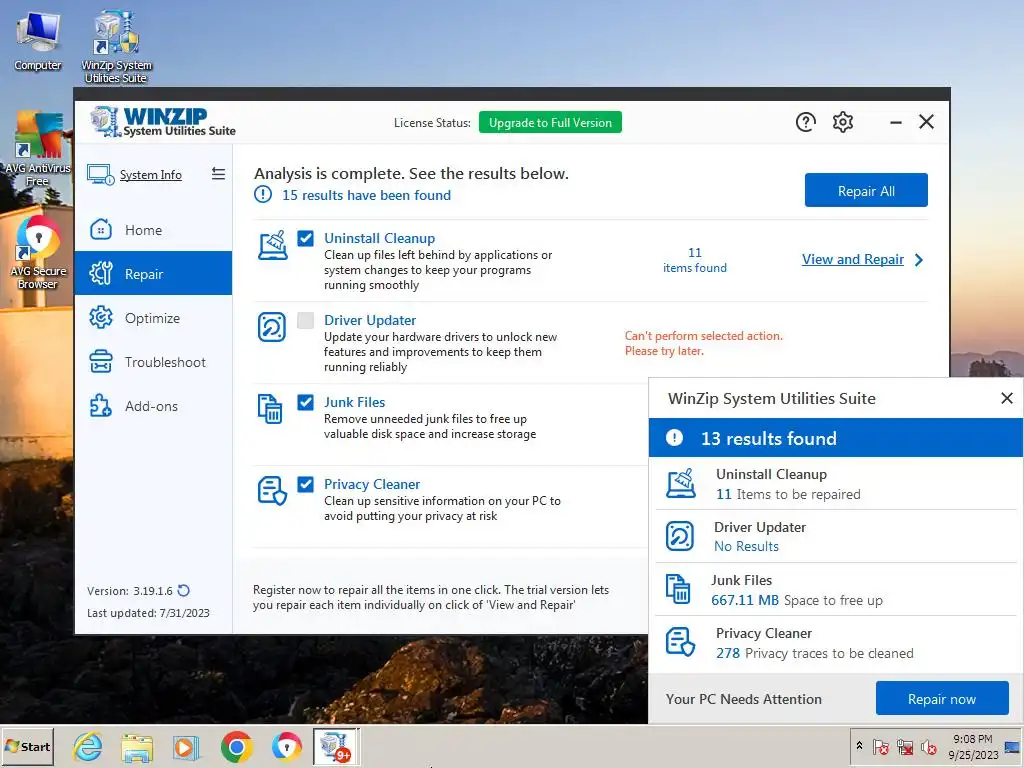Click the network tray icon
Viewport: 1024px width, 768px height.
point(904,746)
